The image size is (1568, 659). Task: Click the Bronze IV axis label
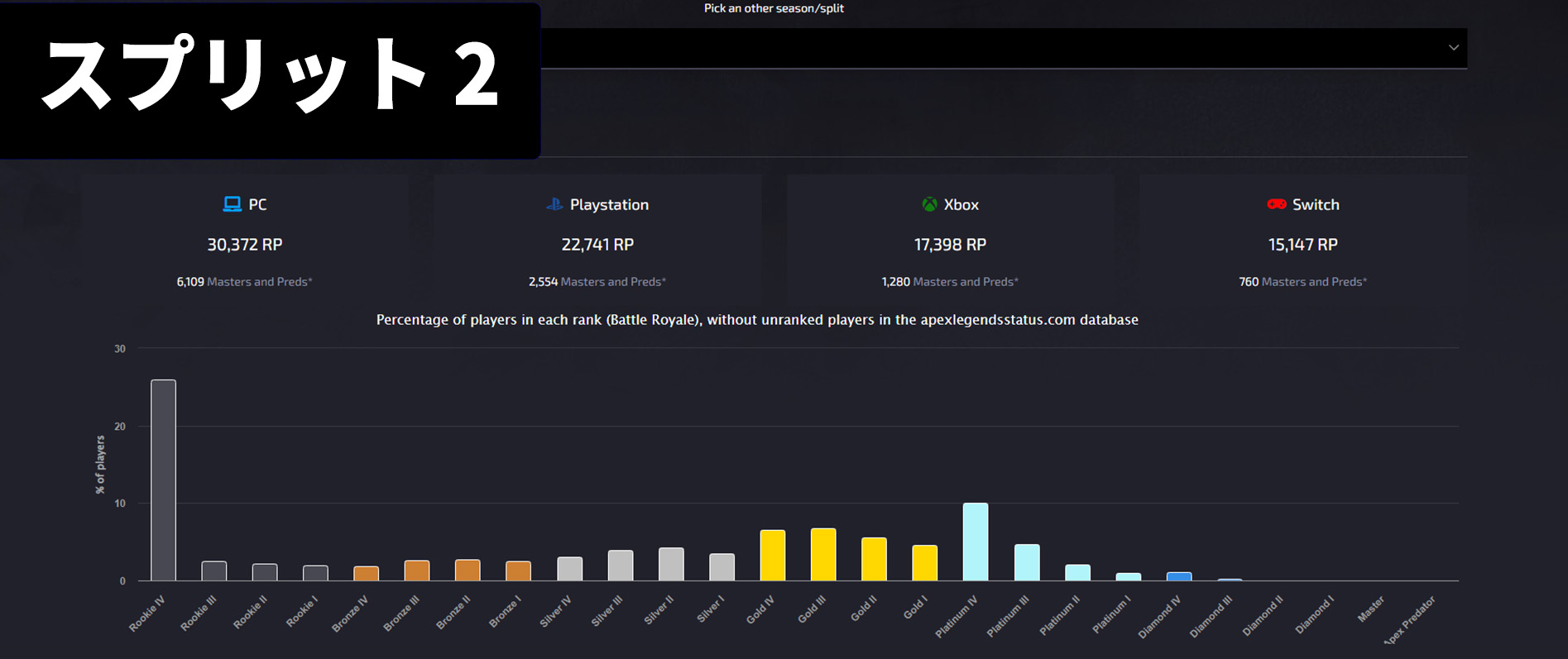tap(350, 614)
